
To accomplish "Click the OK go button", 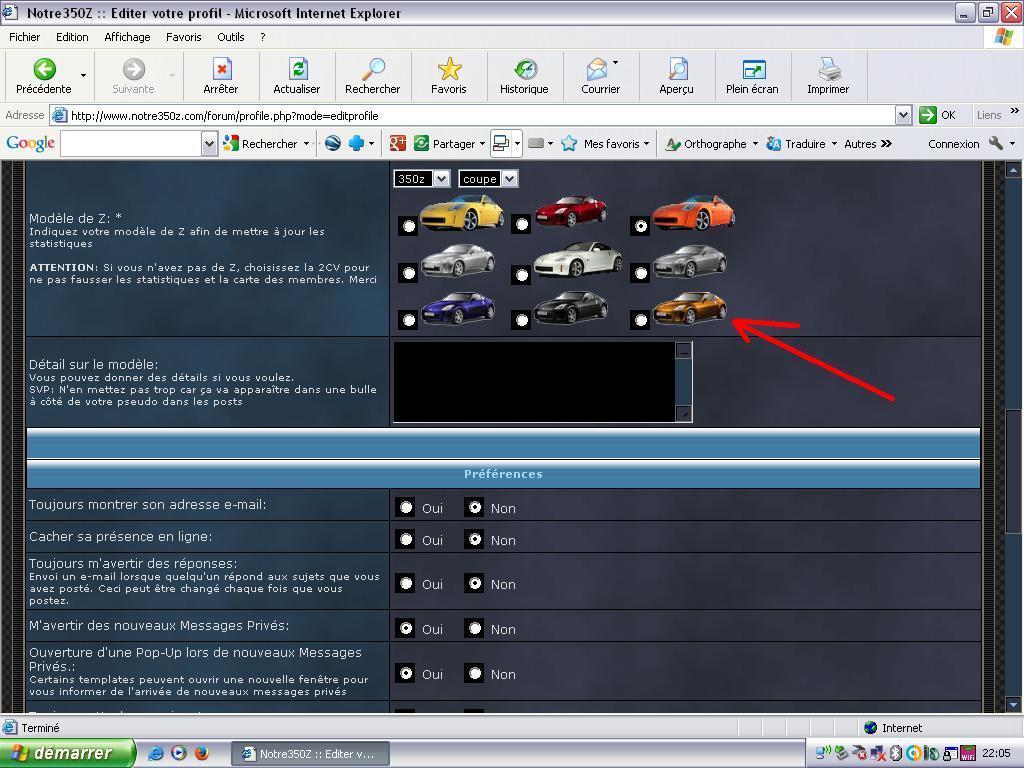I will pyautogui.click(x=937, y=115).
